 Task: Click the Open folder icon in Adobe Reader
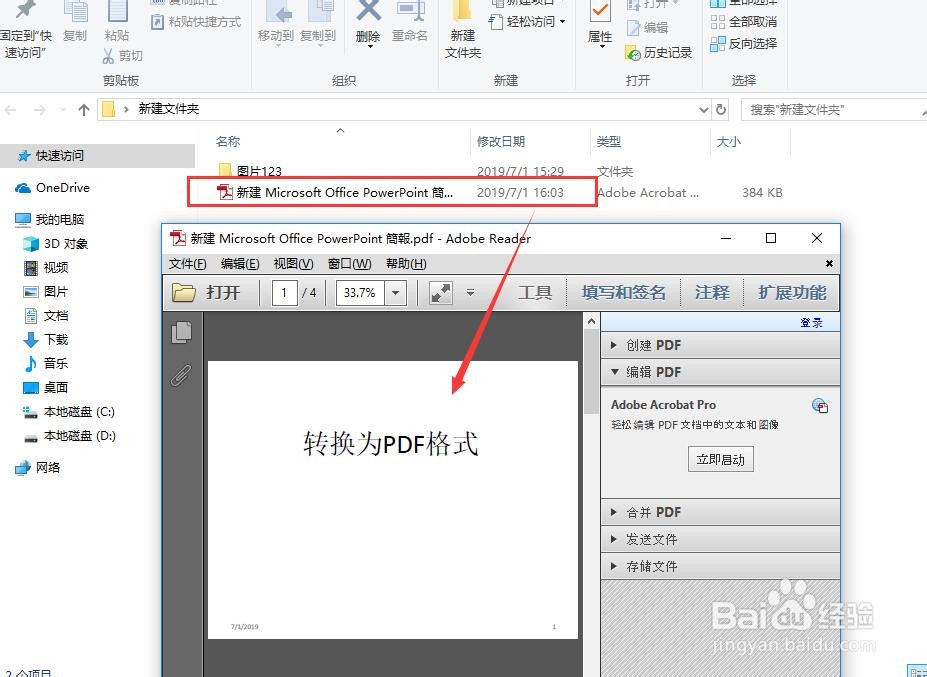point(184,292)
